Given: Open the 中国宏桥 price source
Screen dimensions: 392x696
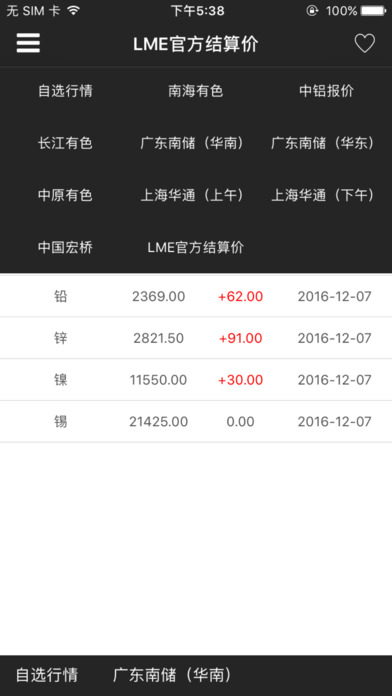Looking at the screenshot, I should pos(65,247).
